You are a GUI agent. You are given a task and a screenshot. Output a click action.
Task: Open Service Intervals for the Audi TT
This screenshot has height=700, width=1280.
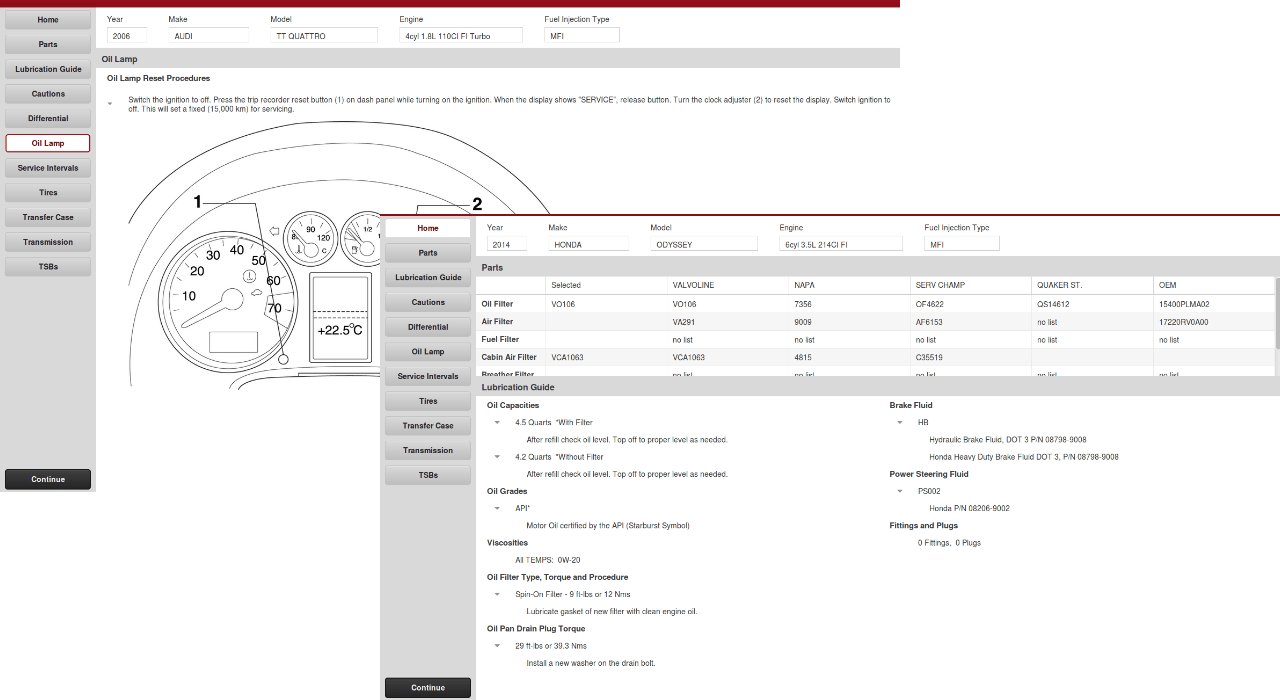48,167
